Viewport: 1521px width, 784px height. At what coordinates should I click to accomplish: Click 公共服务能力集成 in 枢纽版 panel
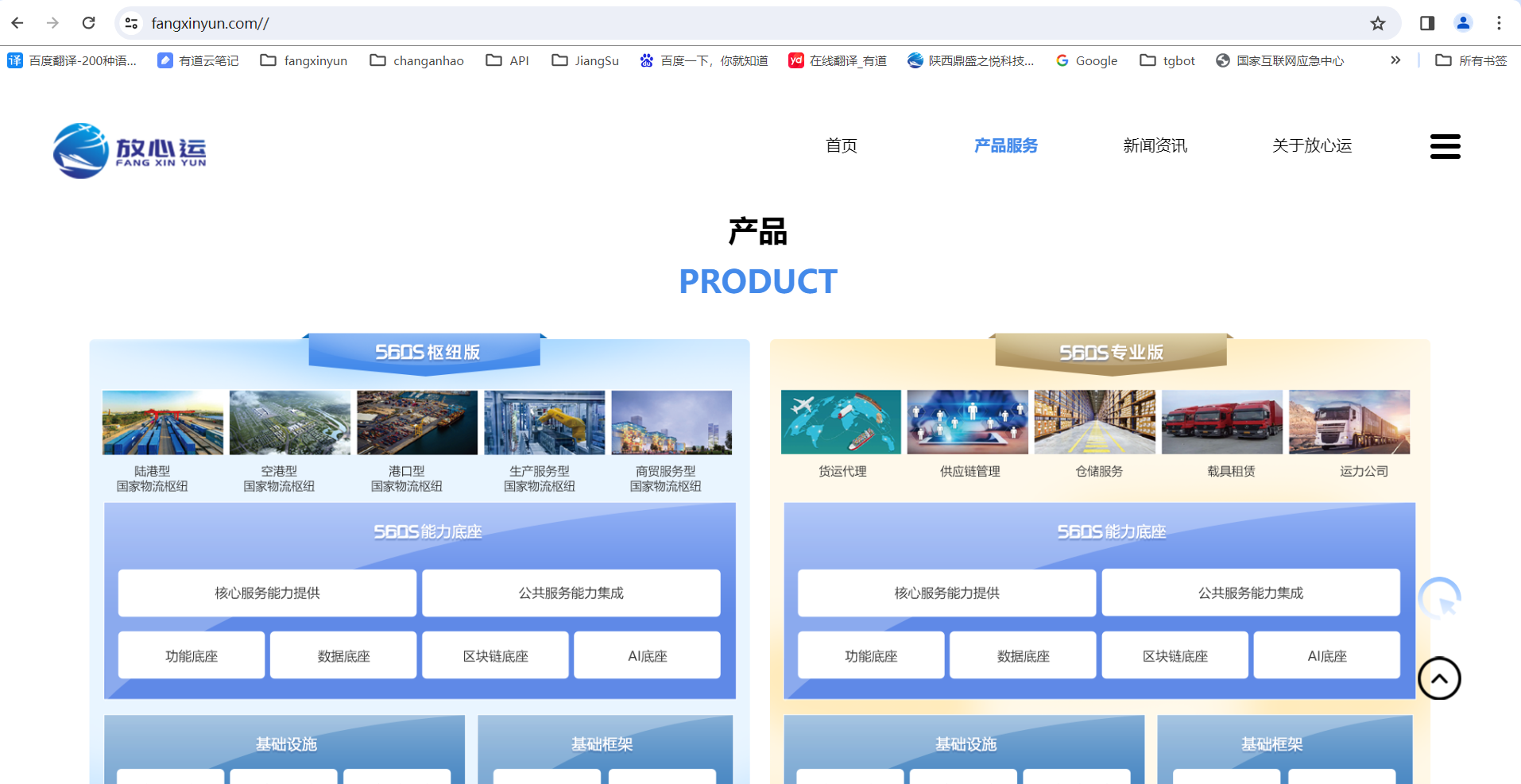571,593
